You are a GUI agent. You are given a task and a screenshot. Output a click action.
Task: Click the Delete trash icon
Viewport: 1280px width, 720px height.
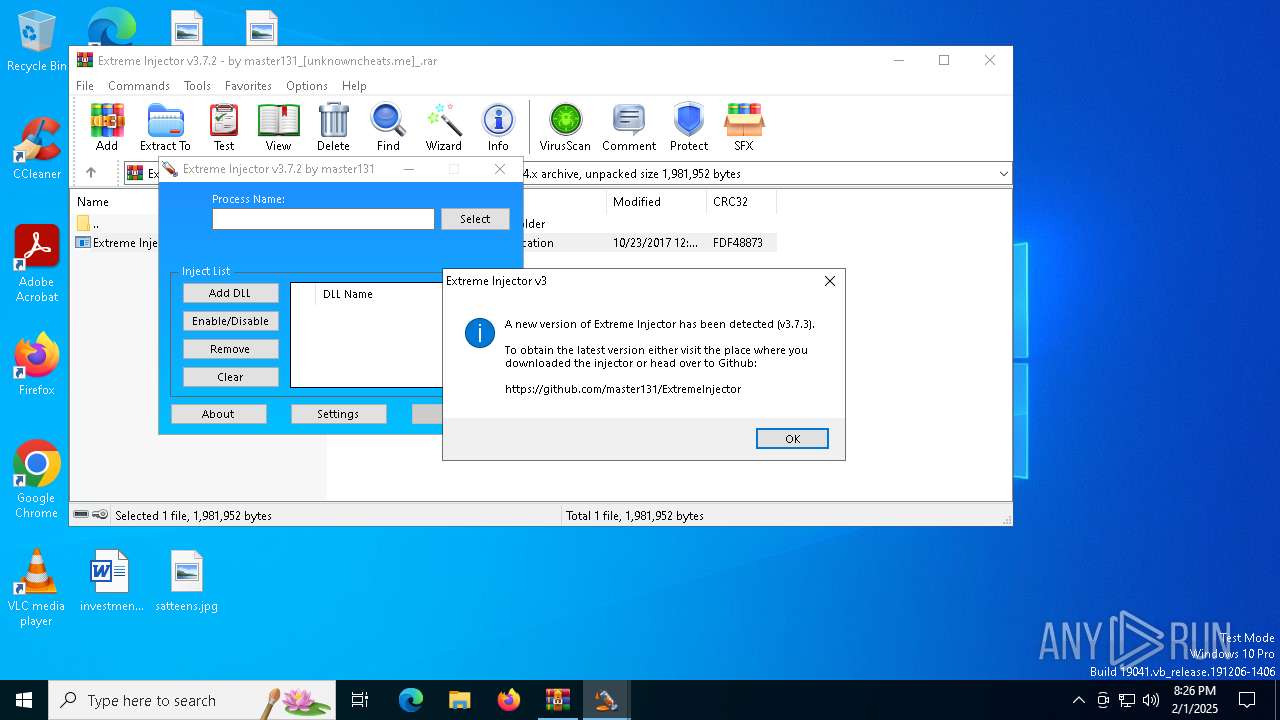333,127
